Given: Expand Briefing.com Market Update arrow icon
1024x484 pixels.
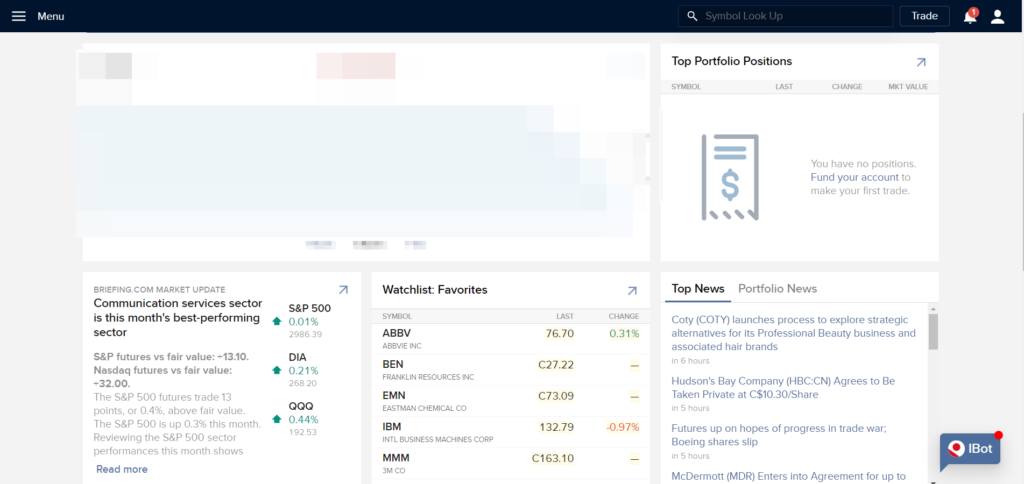Looking at the screenshot, I should click(343, 290).
